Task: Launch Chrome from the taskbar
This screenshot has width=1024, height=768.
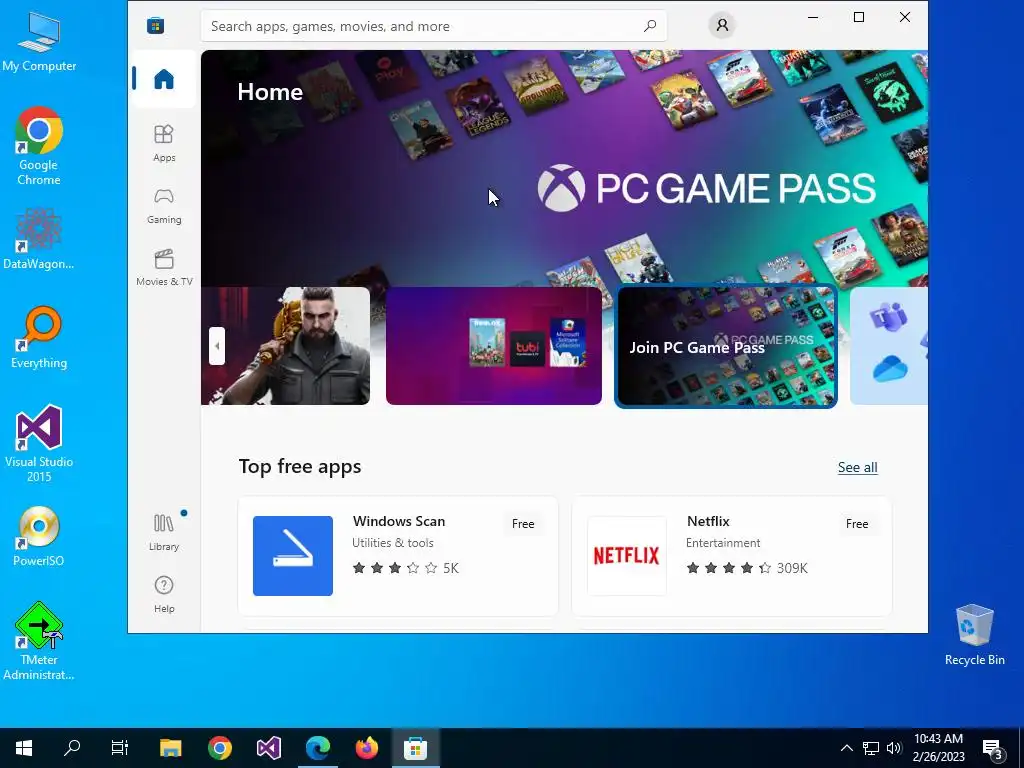Action: tap(219, 748)
